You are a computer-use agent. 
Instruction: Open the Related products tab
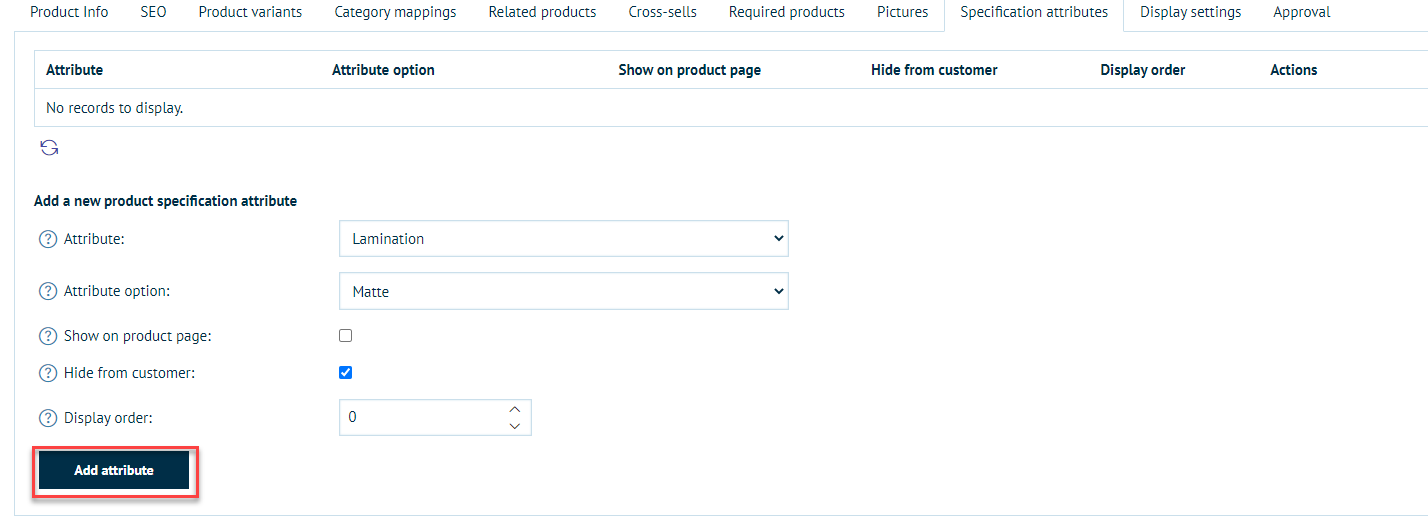pos(542,12)
